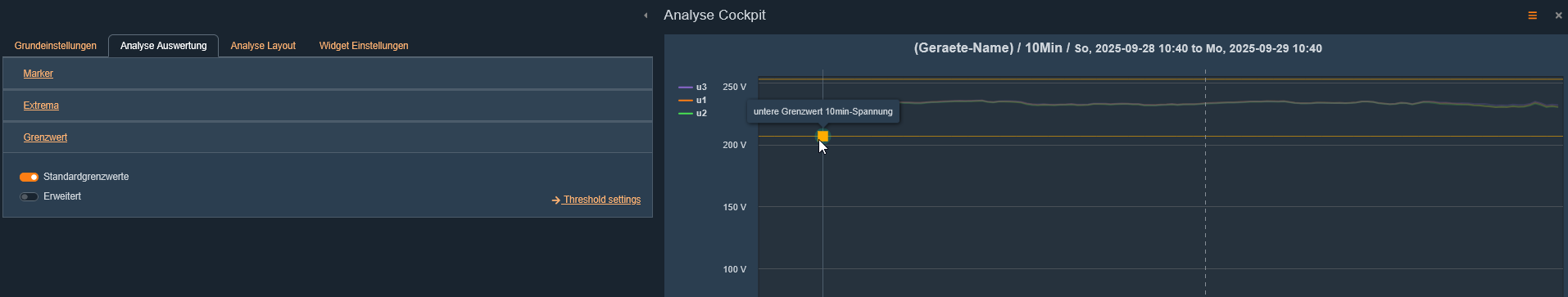The width and height of the screenshot is (1568, 297).
Task: Click the 100 V axis label
Action: tap(734, 269)
